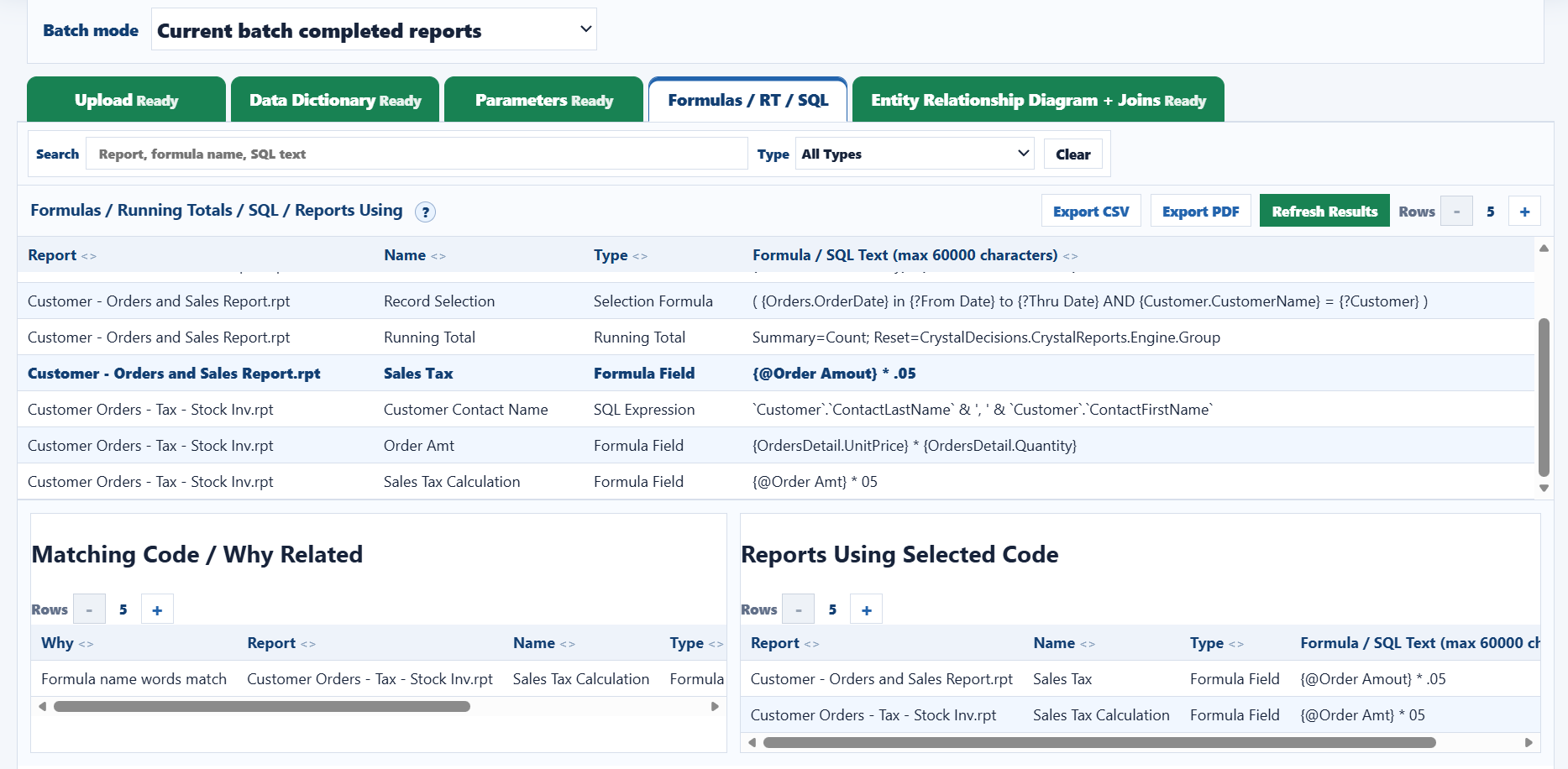Select the bold Sales Tax formula row

tap(776, 373)
